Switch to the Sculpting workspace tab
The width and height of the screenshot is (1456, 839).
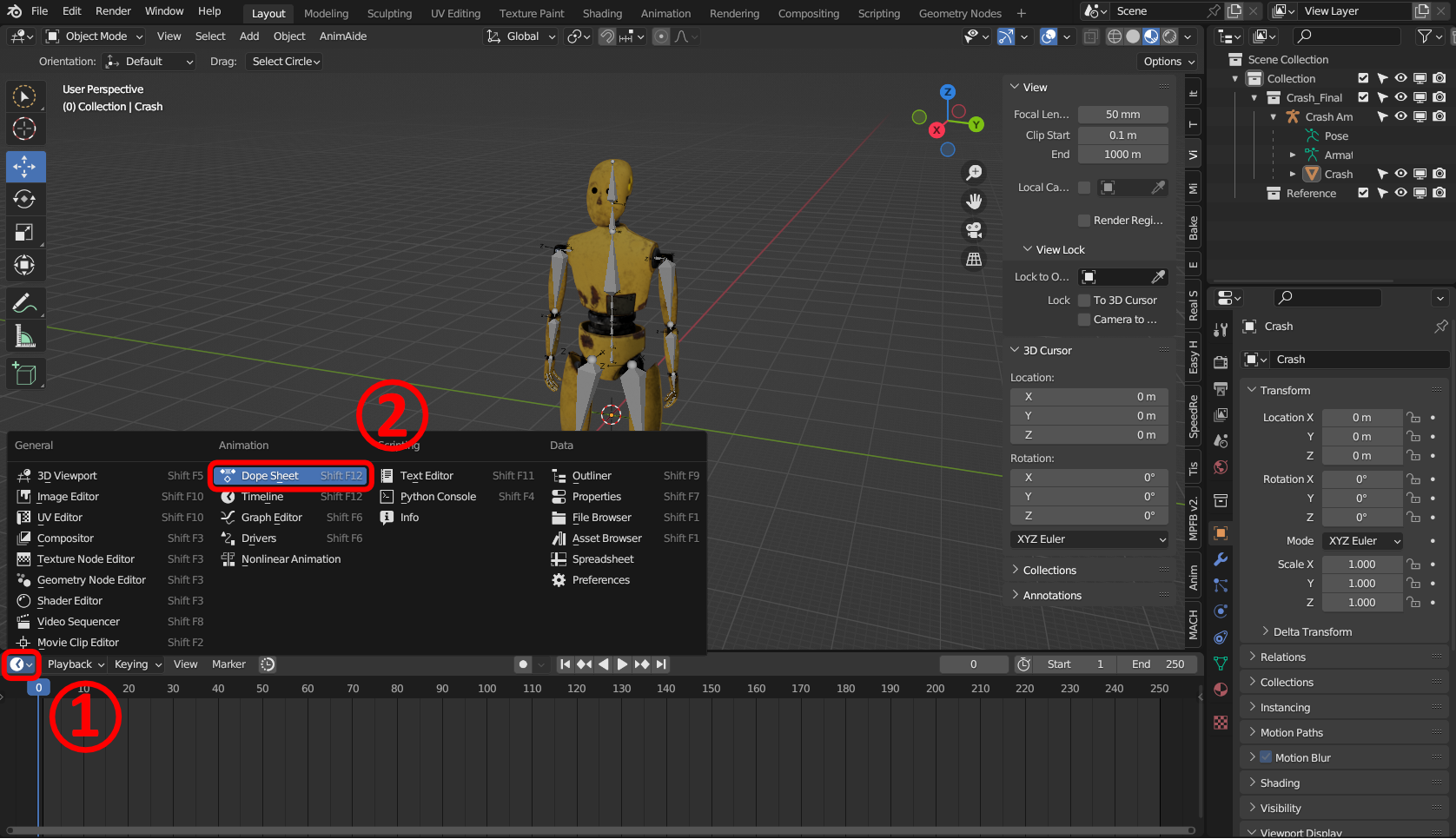pos(389,14)
